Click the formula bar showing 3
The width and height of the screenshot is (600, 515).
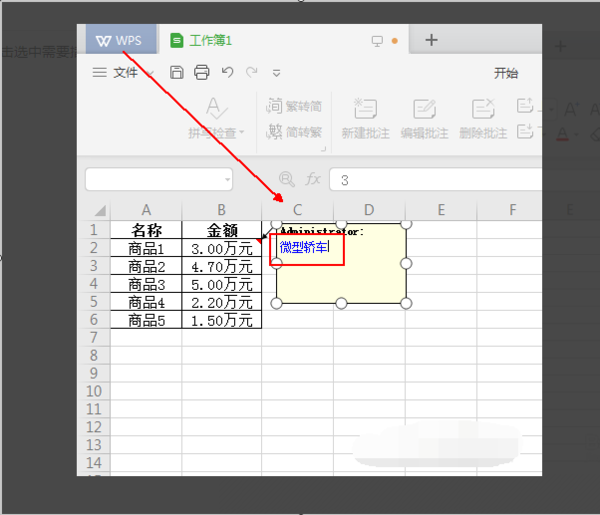435,179
